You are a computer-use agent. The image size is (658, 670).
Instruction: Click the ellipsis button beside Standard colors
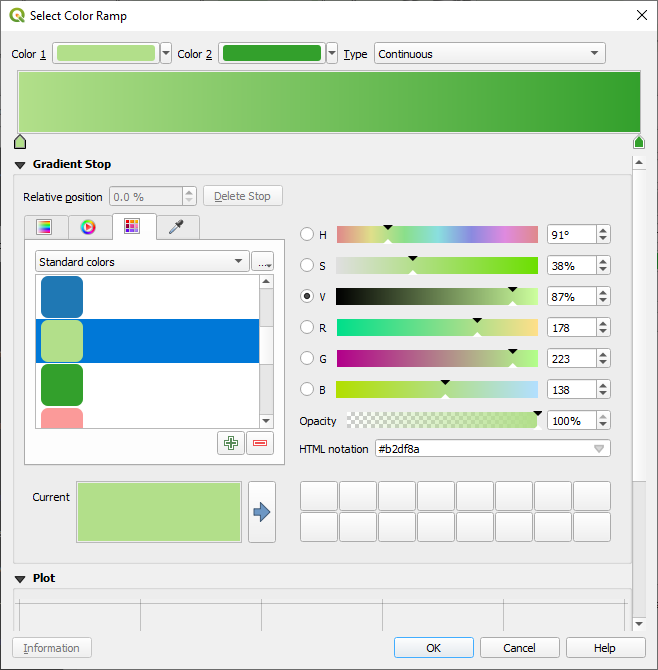(x=263, y=262)
